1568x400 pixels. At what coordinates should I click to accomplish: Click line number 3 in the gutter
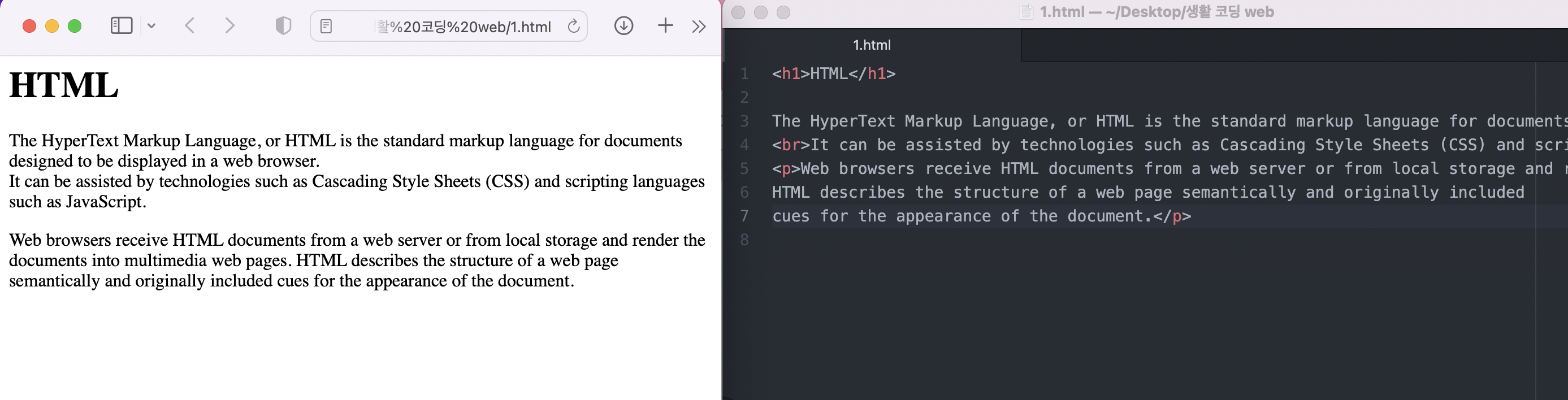(744, 121)
